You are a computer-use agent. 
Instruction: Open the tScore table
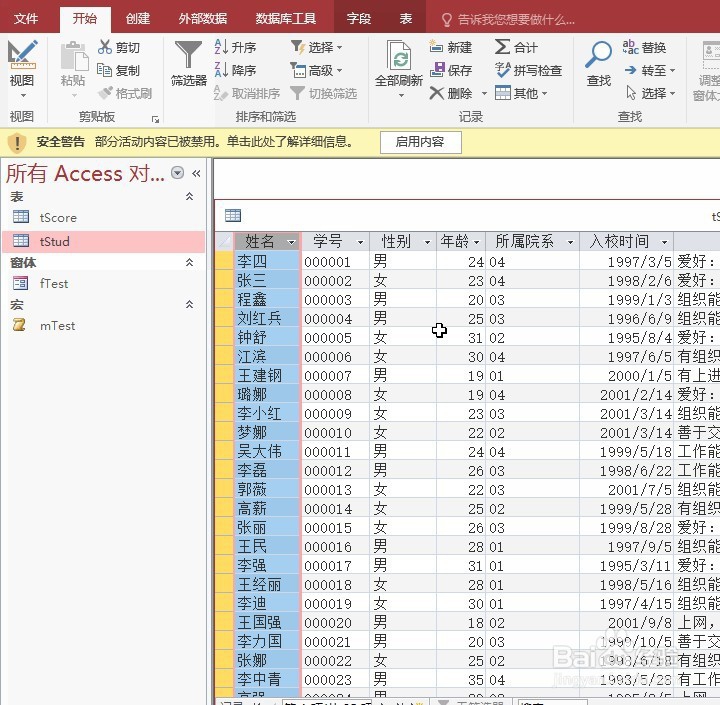(58, 218)
